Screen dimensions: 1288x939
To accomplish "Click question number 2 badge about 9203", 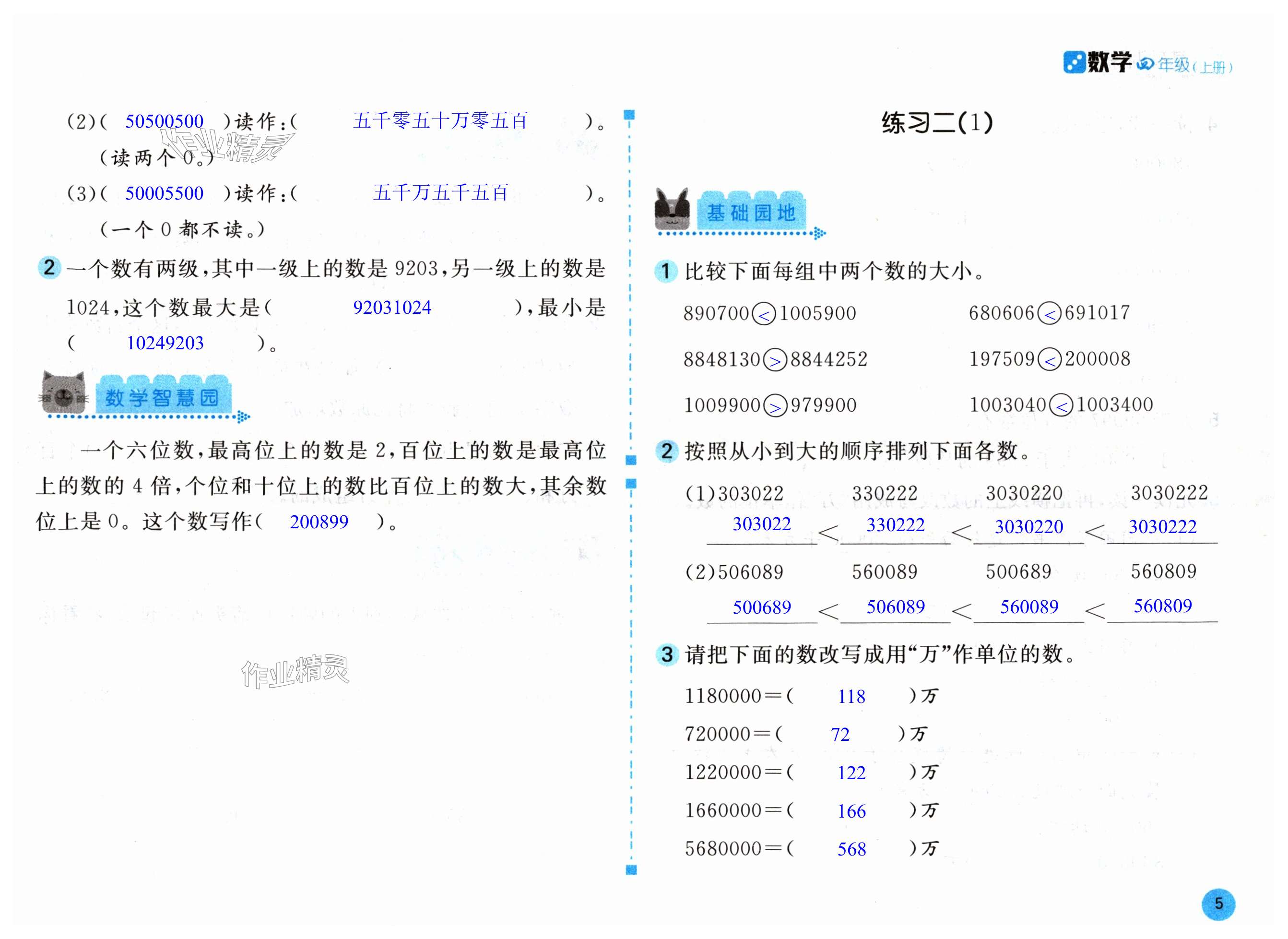I will pyautogui.click(x=49, y=268).
